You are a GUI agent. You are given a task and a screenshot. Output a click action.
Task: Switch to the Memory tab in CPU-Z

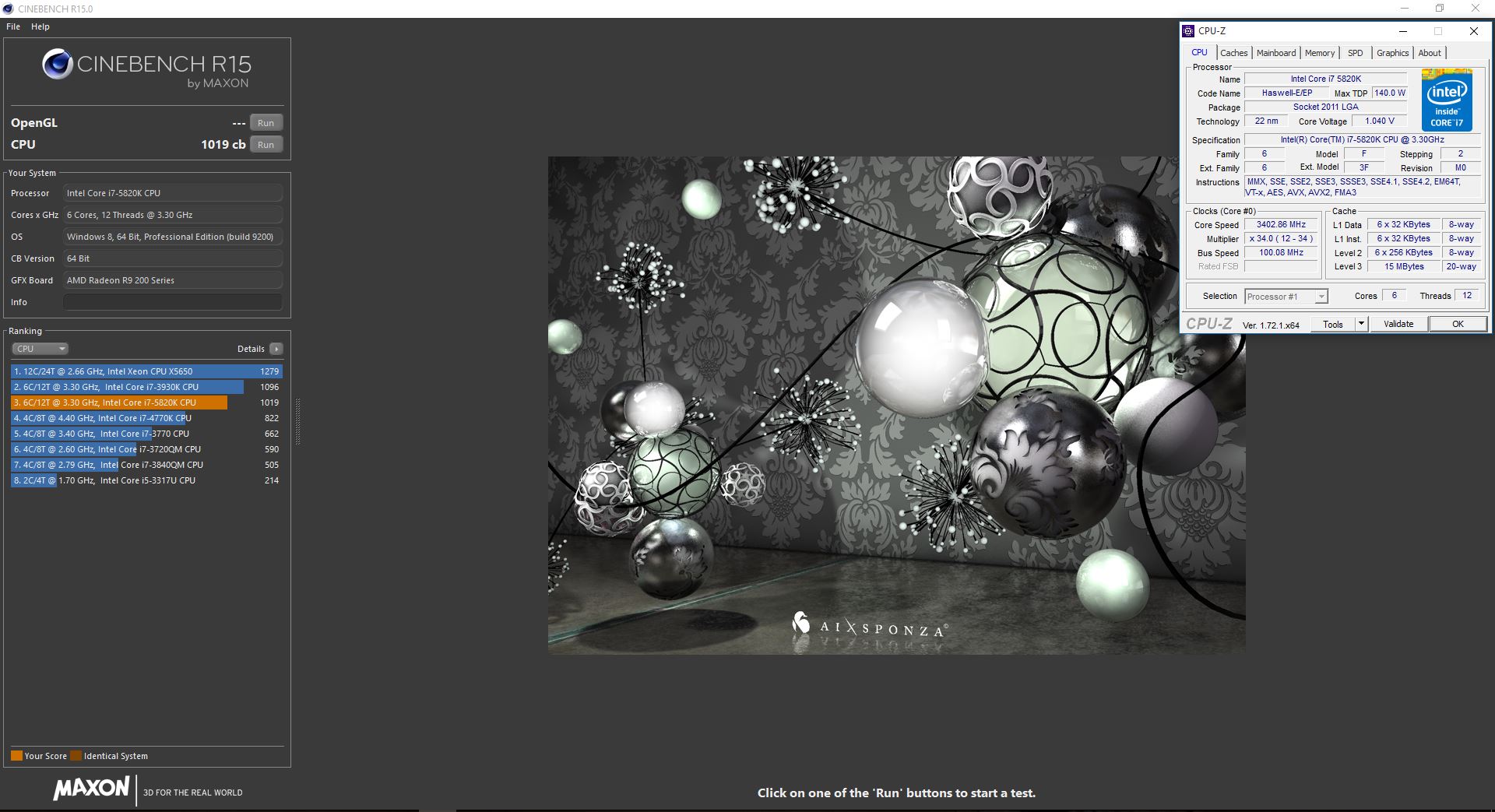pos(1320,53)
